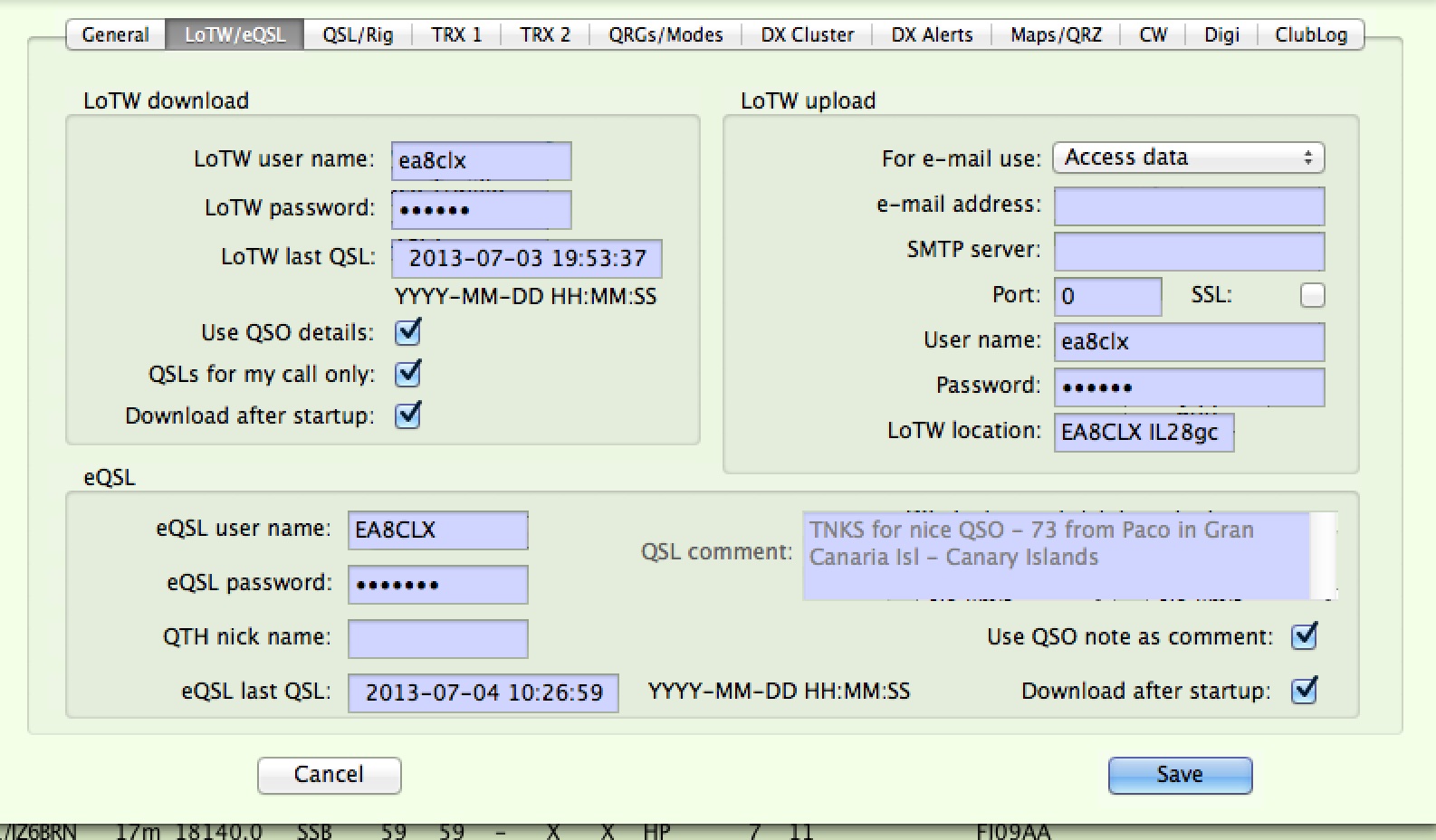
Task: Click the QSL comment scrollbar
Action: click(x=1324, y=556)
